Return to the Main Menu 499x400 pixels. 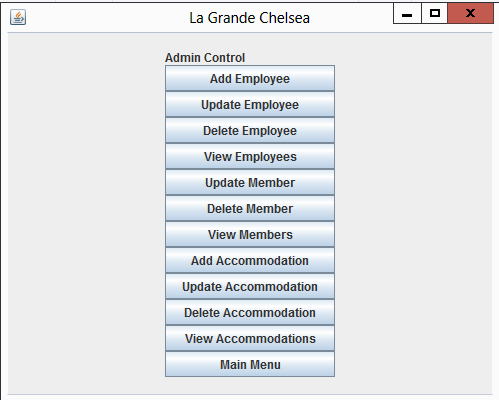(250, 364)
